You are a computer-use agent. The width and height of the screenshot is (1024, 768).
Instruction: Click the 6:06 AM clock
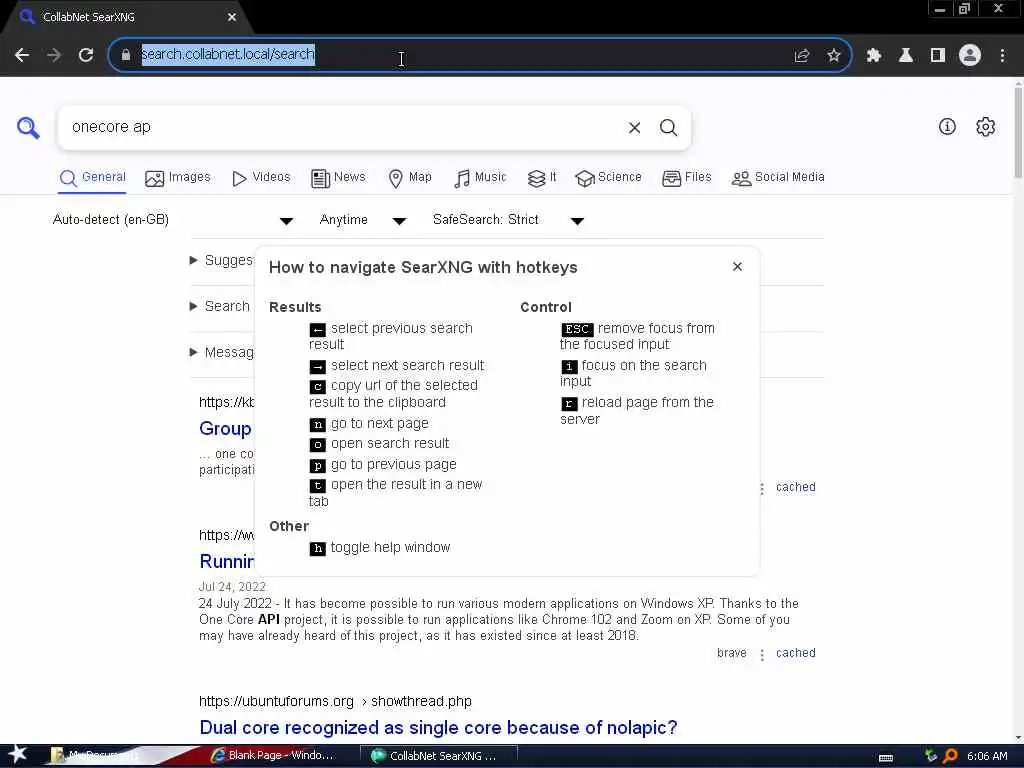pos(987,756)
